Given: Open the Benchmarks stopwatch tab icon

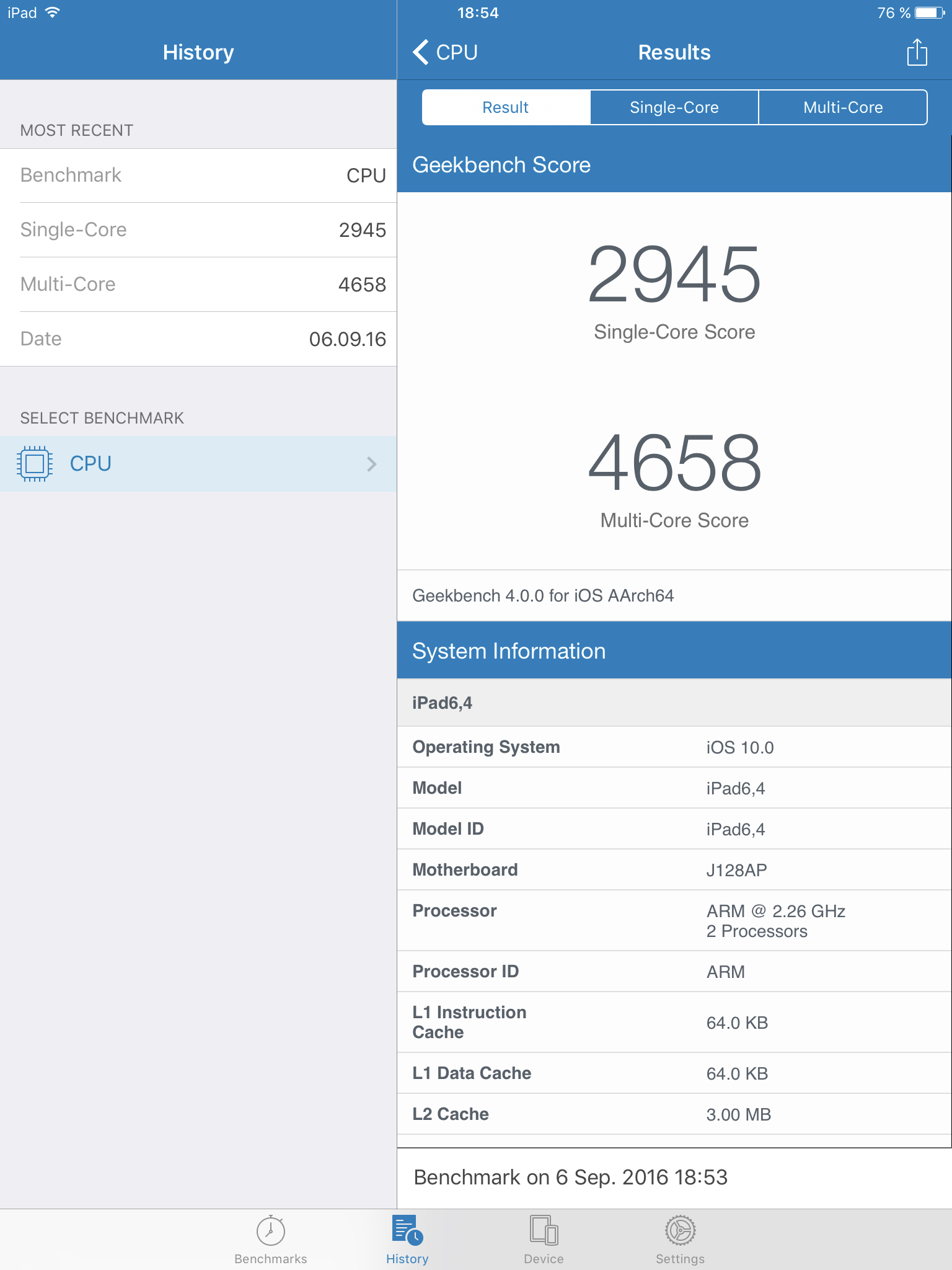Looking at the screenshot, I should point(271,1230).
